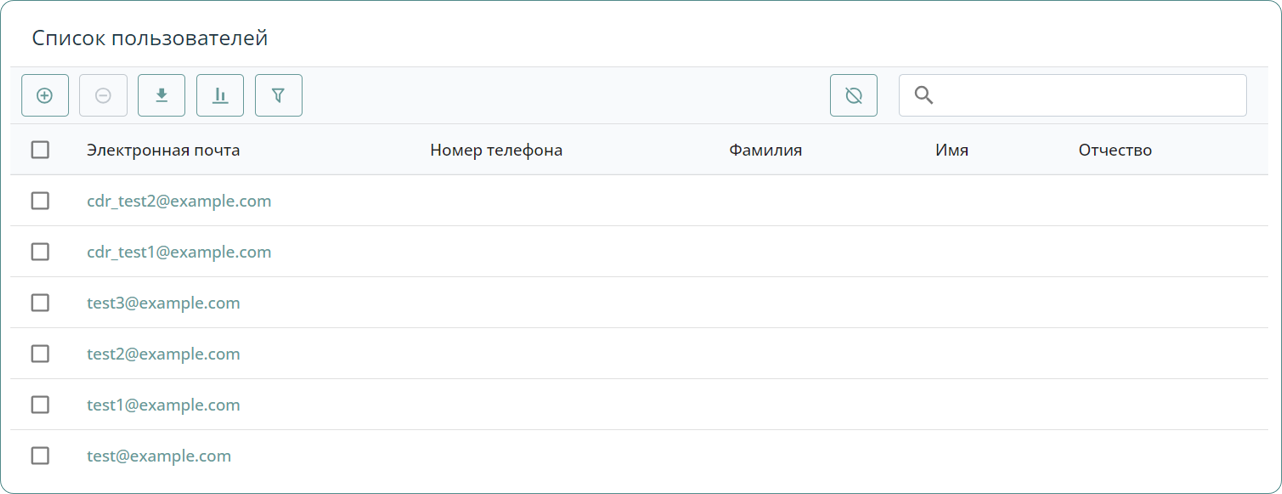Click the magnifying glass search icon
This screenshot has height=494, width=1282.
(924, 96)
